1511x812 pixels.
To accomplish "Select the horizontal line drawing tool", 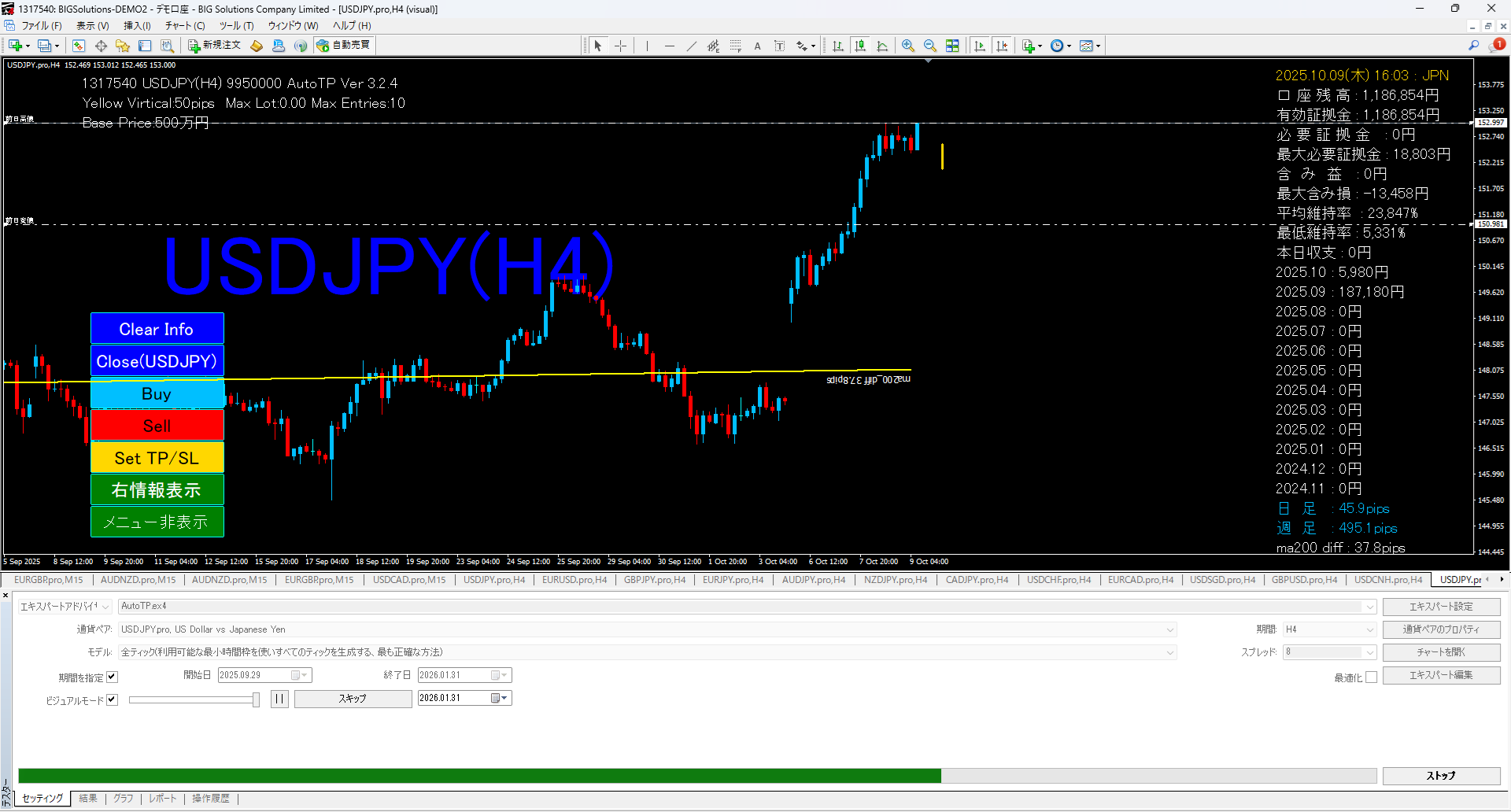I will click(x=669, y=46).
